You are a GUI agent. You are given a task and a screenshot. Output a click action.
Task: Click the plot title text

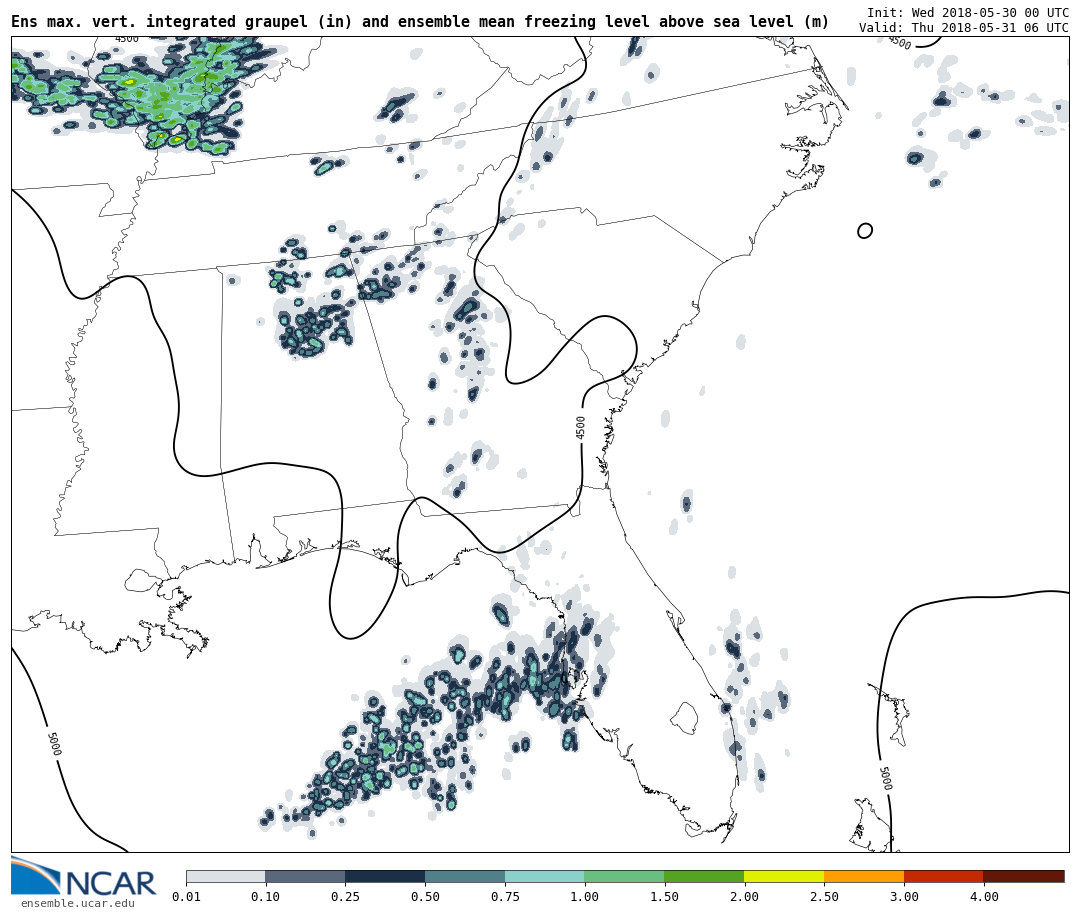coord(419,21)
